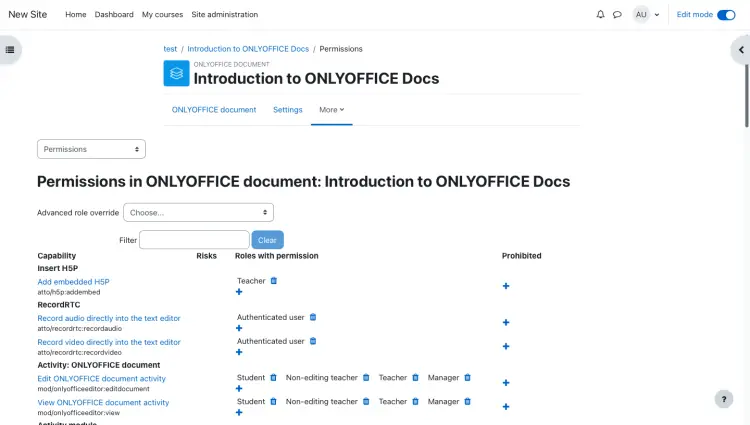Toggle Edit mode switch off
The image size is (750, 425).
pos(726,15)
